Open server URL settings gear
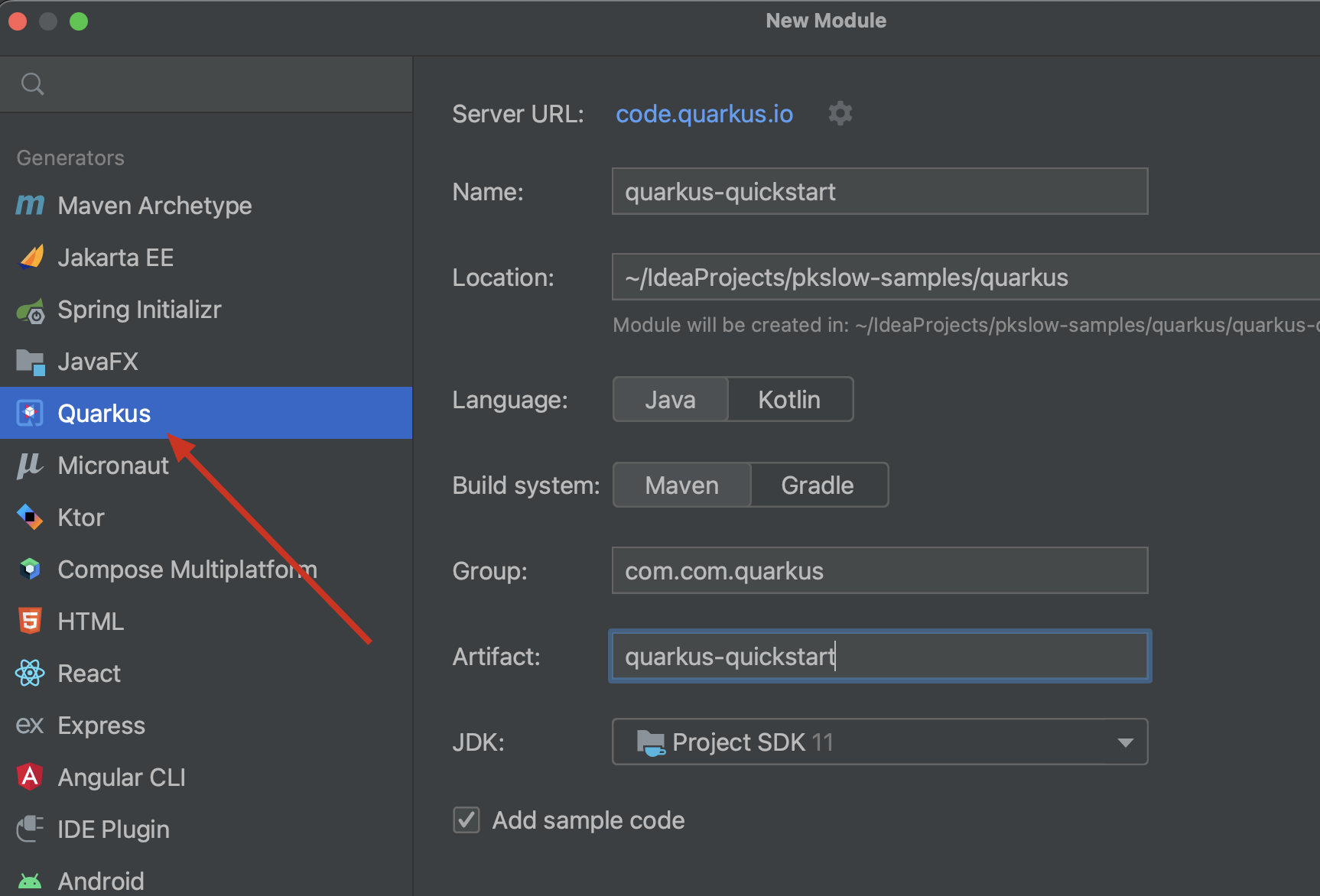Image resolution: width=1320 pixels, height=896 pixels. [x=840, y=114]
